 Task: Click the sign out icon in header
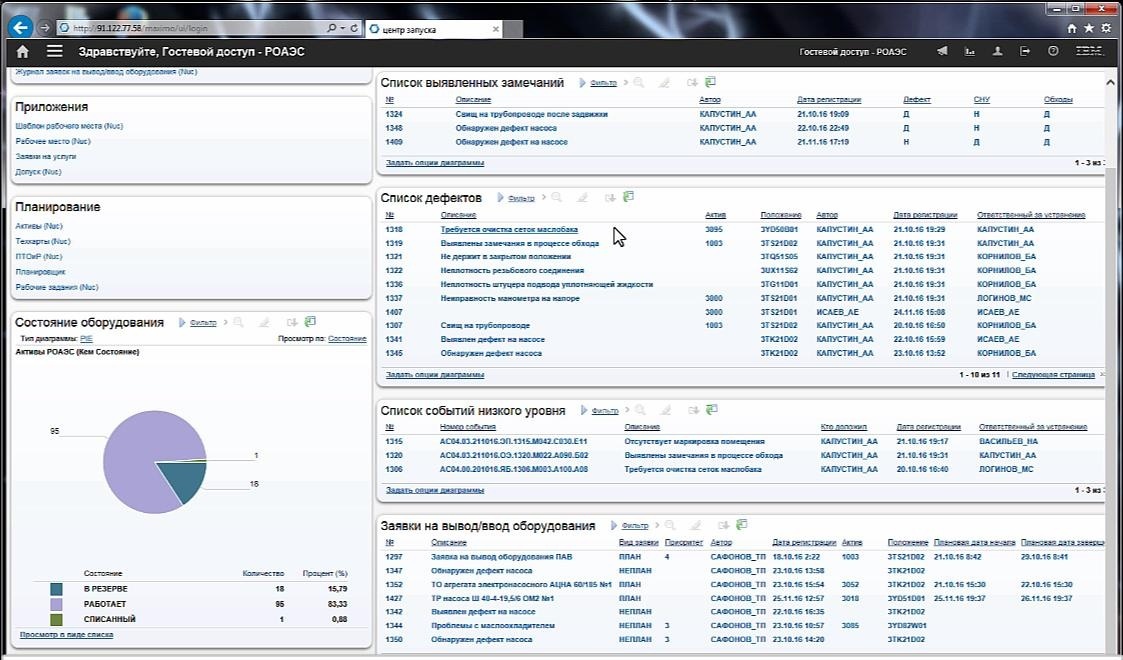[1025, 52]
